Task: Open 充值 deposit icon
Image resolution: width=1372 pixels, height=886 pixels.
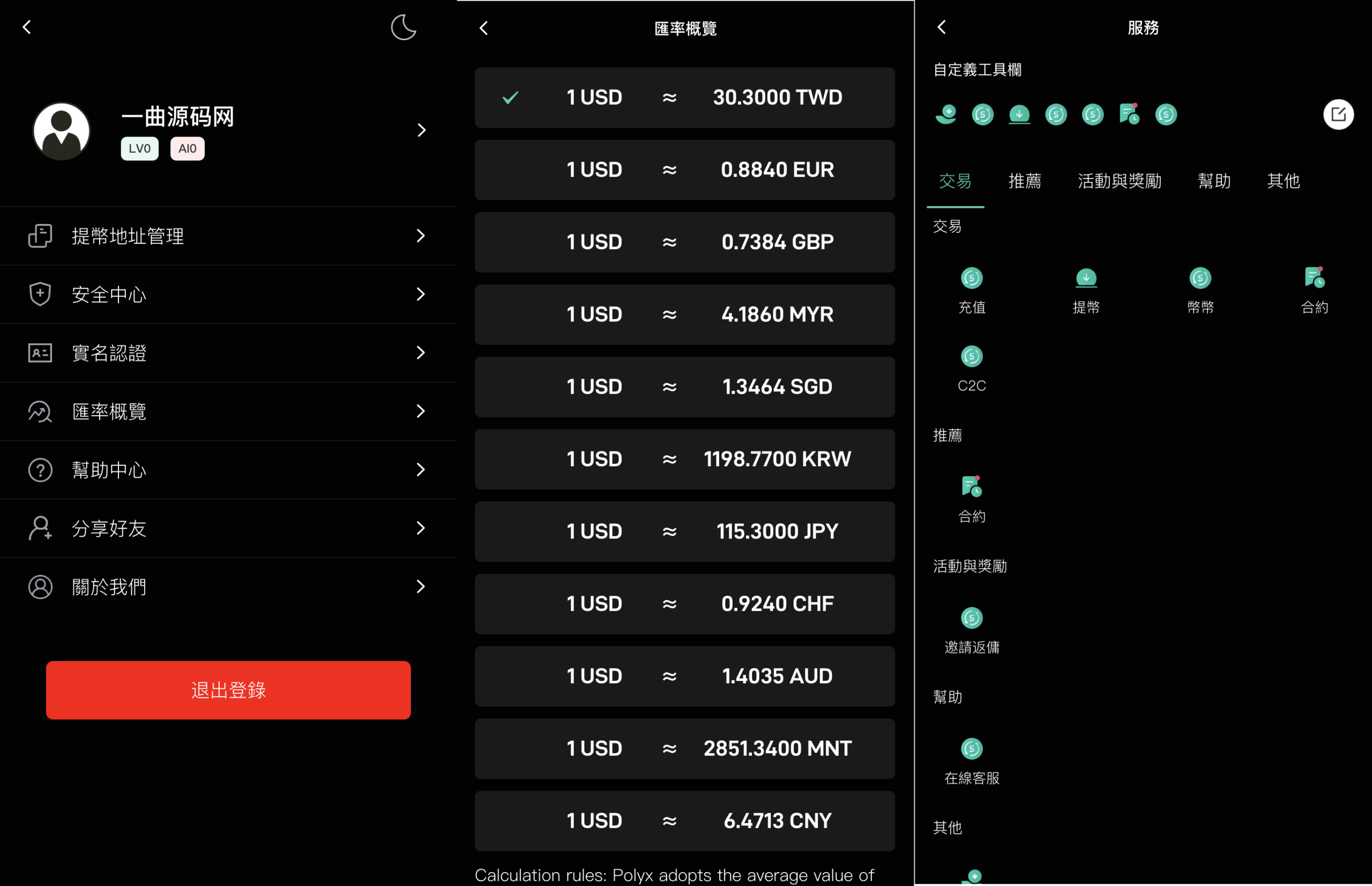Action: (972, 279)
